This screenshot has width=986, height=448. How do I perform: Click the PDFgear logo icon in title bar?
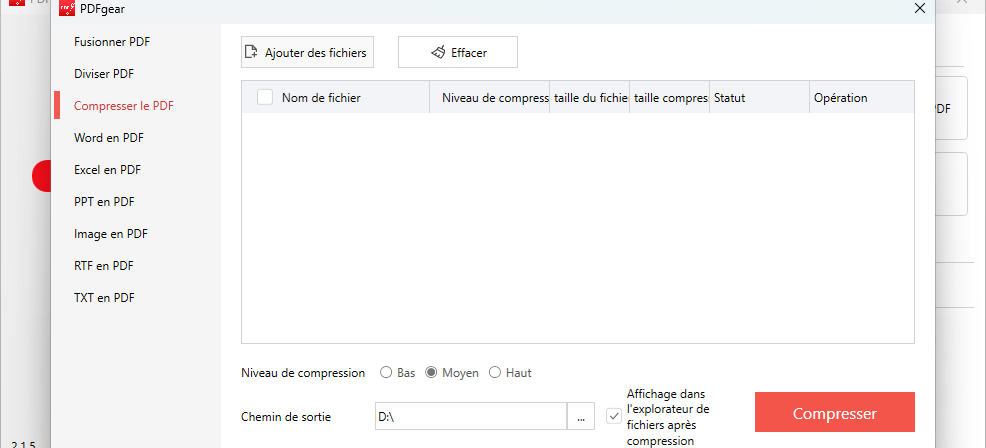[67, 8]
